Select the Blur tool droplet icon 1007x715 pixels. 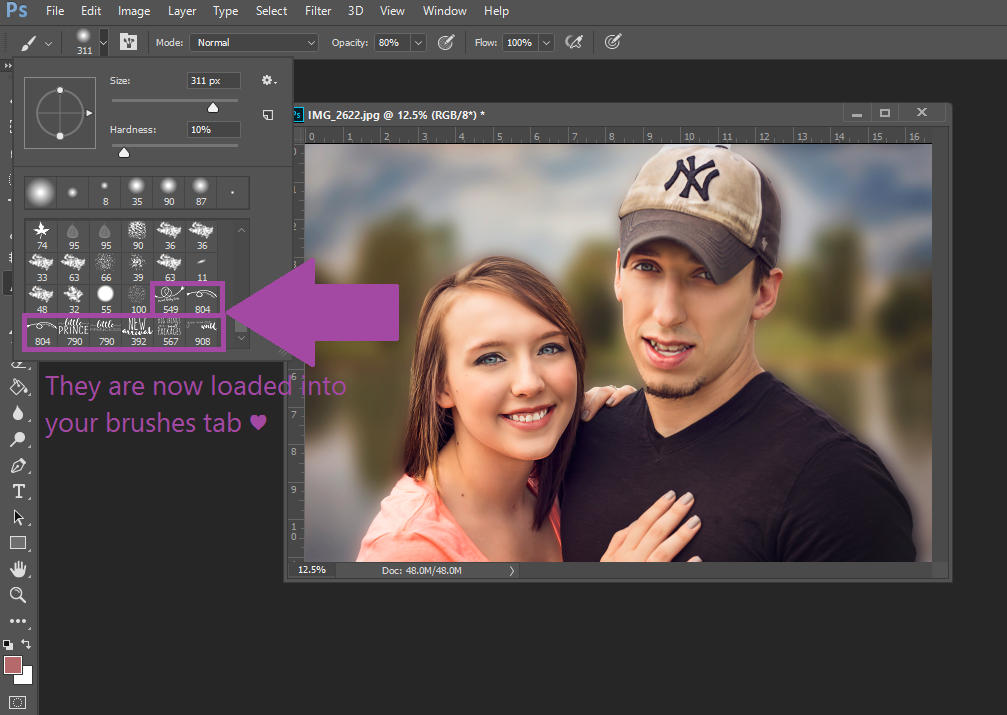(x=18, y=413)
